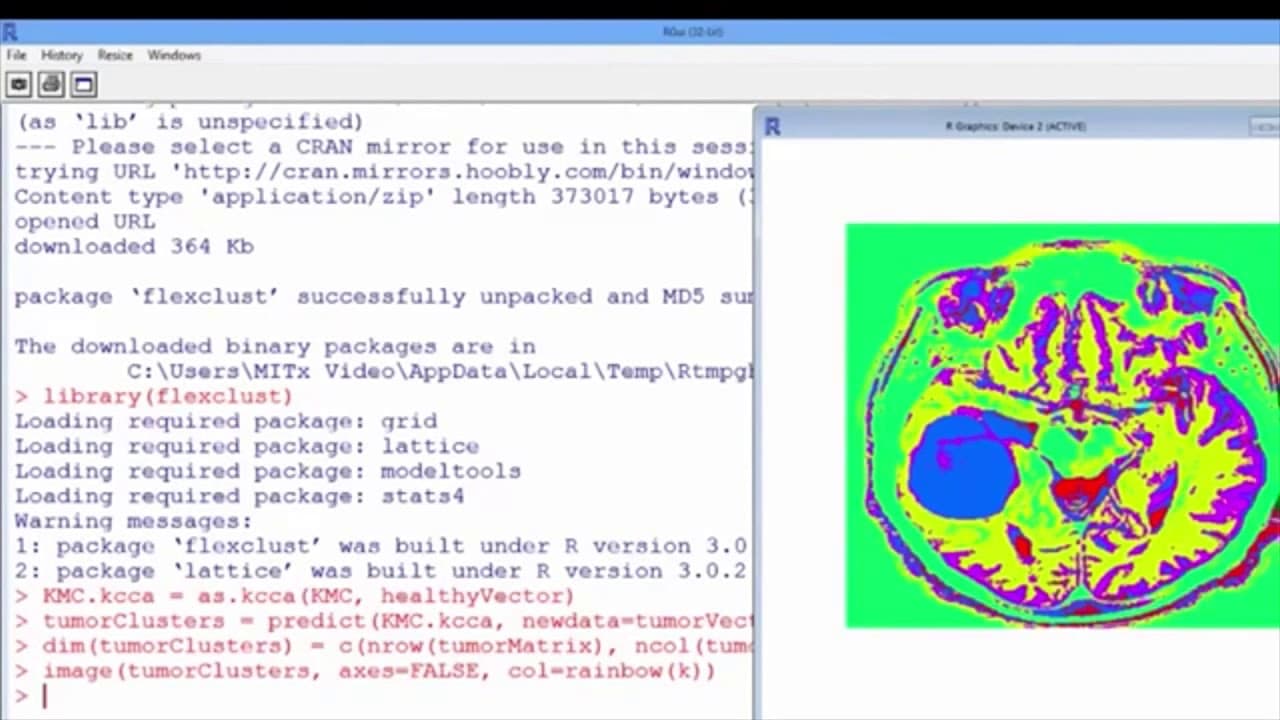Viewport: 1280px width, 720px height.
Task: Click the "tumorClusters = predict(KMC.kcca" command line
Action: [384, 621]
